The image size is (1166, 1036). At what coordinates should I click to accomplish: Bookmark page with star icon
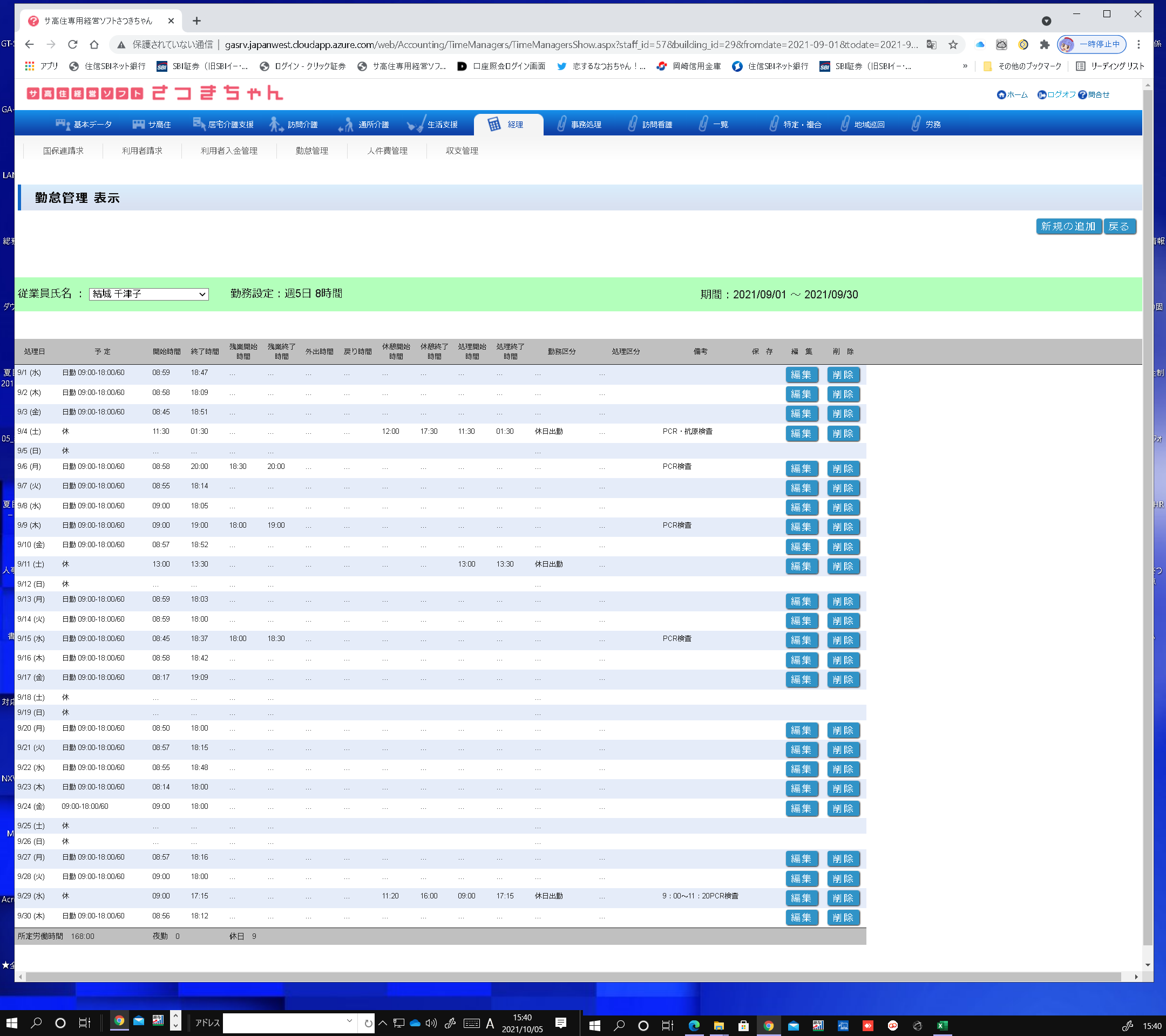953,44
